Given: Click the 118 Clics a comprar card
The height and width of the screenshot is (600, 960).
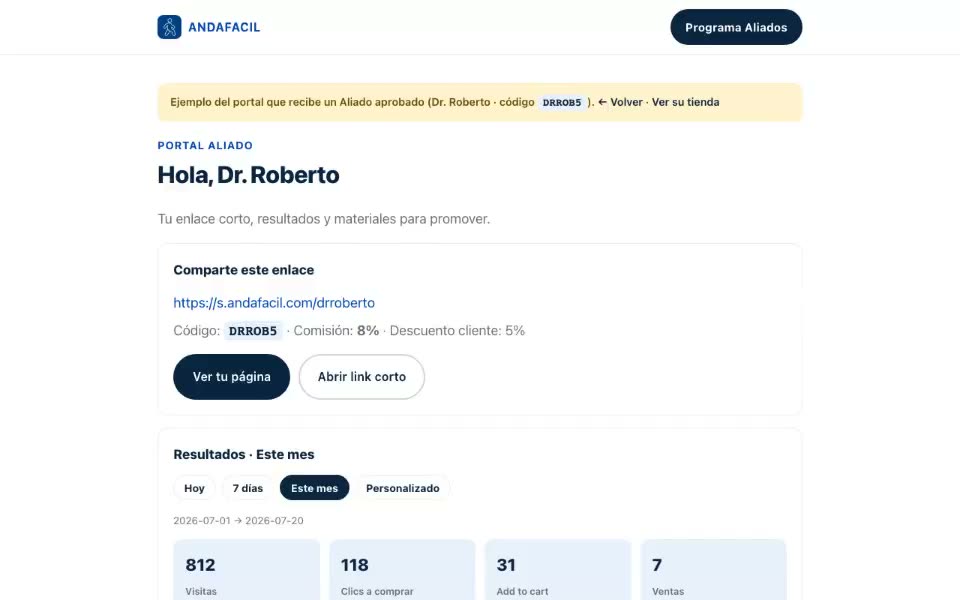Looking at the screenshot, I should pos(402,570).
